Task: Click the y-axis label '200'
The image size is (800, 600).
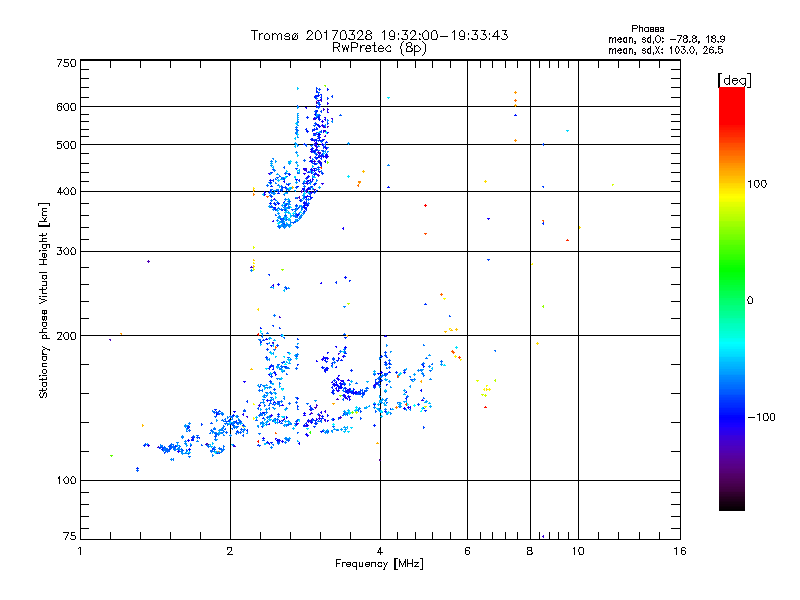Action: [x=66, y=336]
